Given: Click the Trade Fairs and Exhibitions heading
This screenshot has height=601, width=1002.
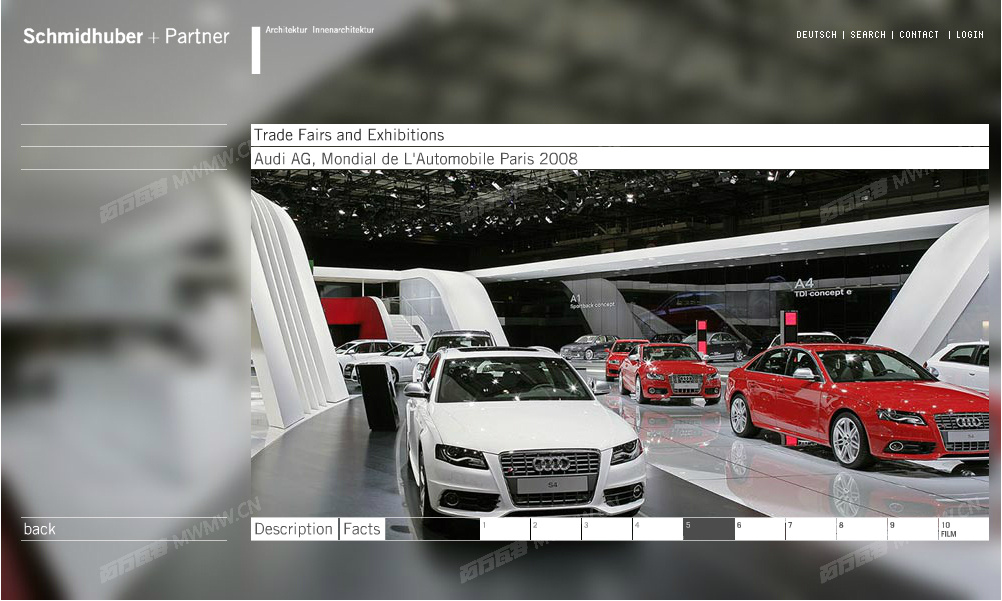Looking at the screenshot, I should [x=349, y=135].
